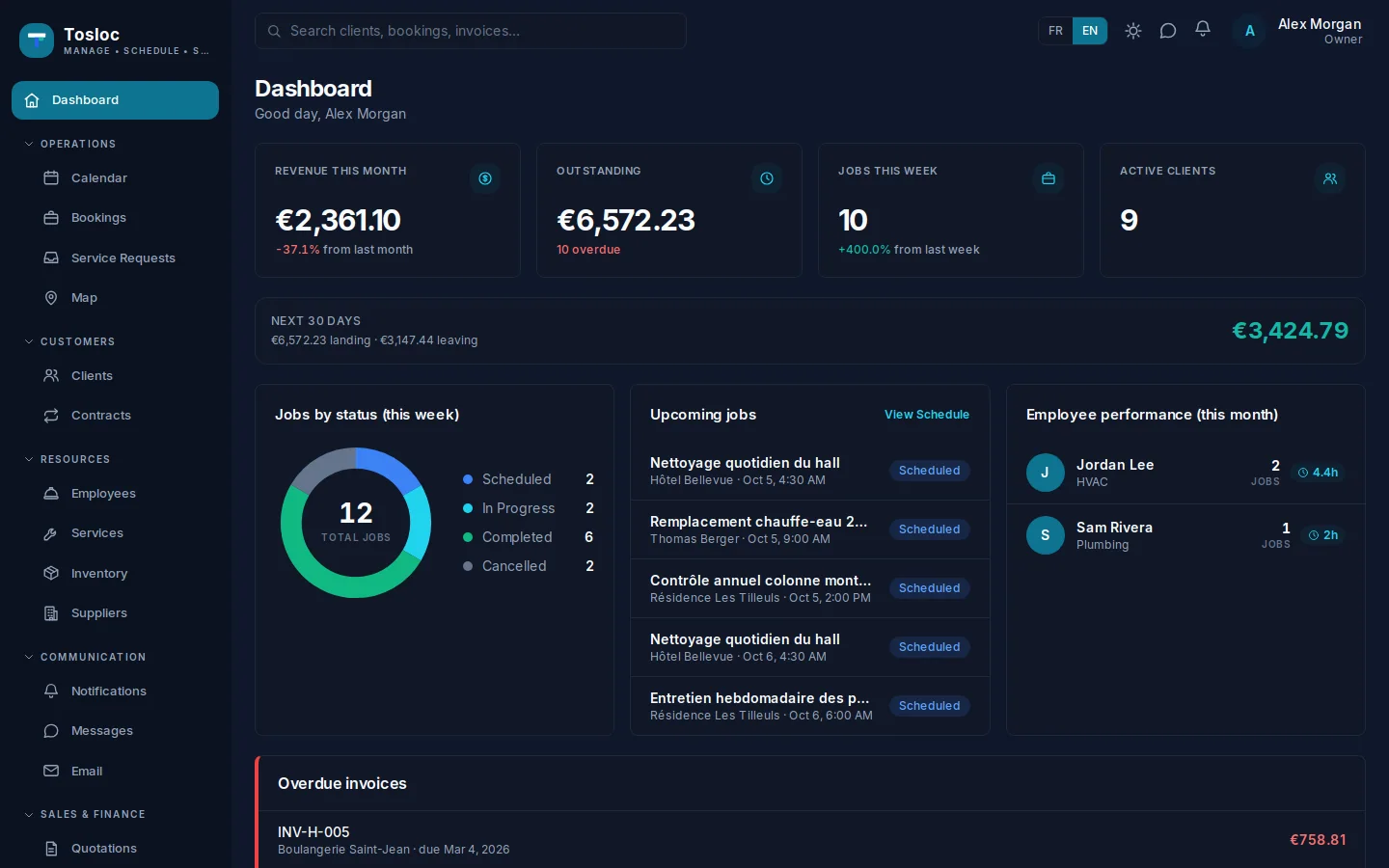Click the 4.4h hours badge for Jordan Lee
The image size is (1389, 868).
[1319, 473]
